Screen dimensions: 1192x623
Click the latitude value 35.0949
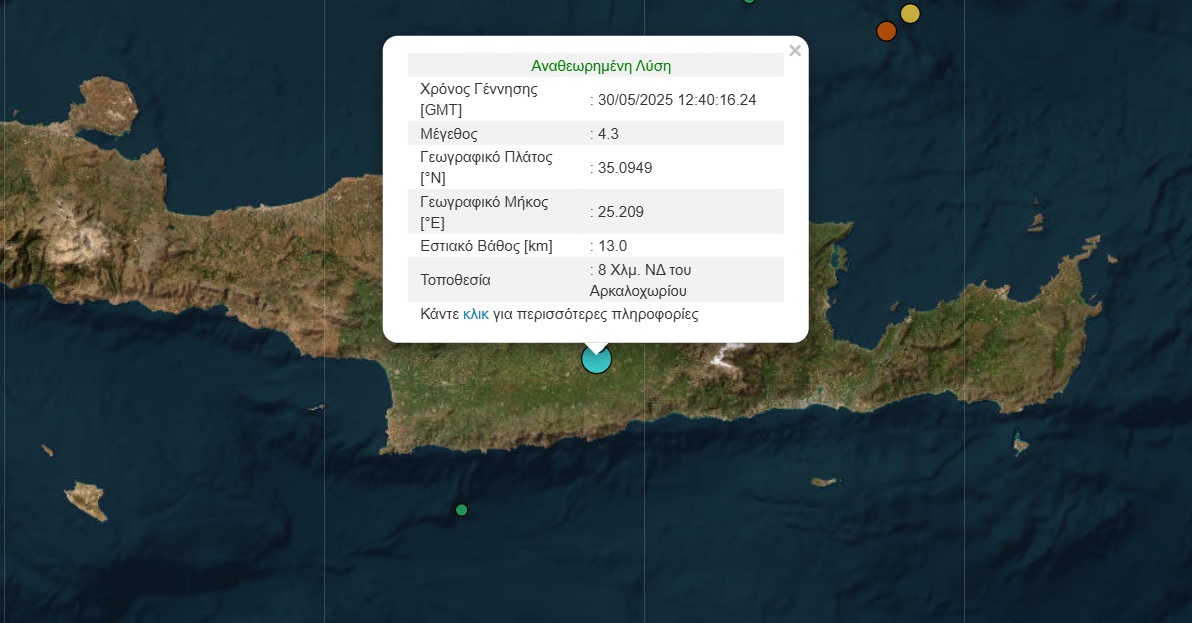624,168
